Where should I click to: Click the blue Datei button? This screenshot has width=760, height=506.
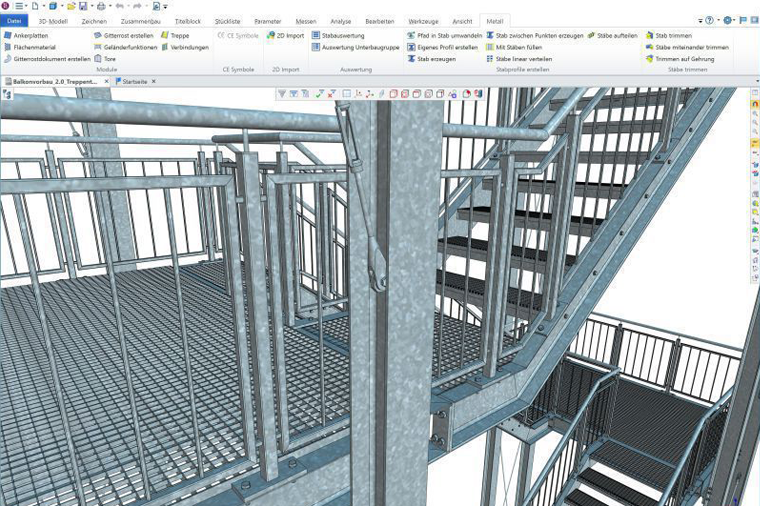pyautogui.click(x=15, y=20)
